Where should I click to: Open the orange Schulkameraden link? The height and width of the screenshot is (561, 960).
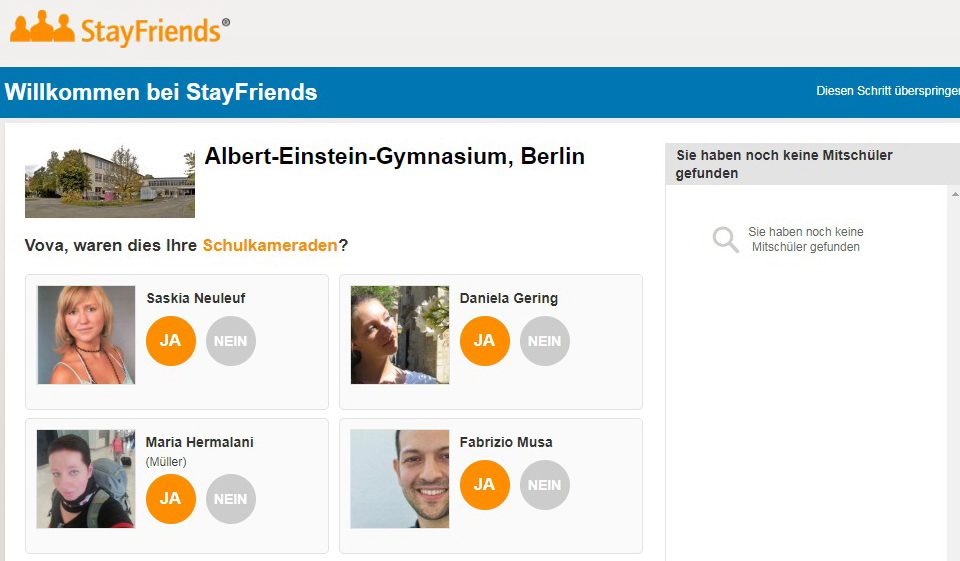pyautogui.click(x=270, y=245)
